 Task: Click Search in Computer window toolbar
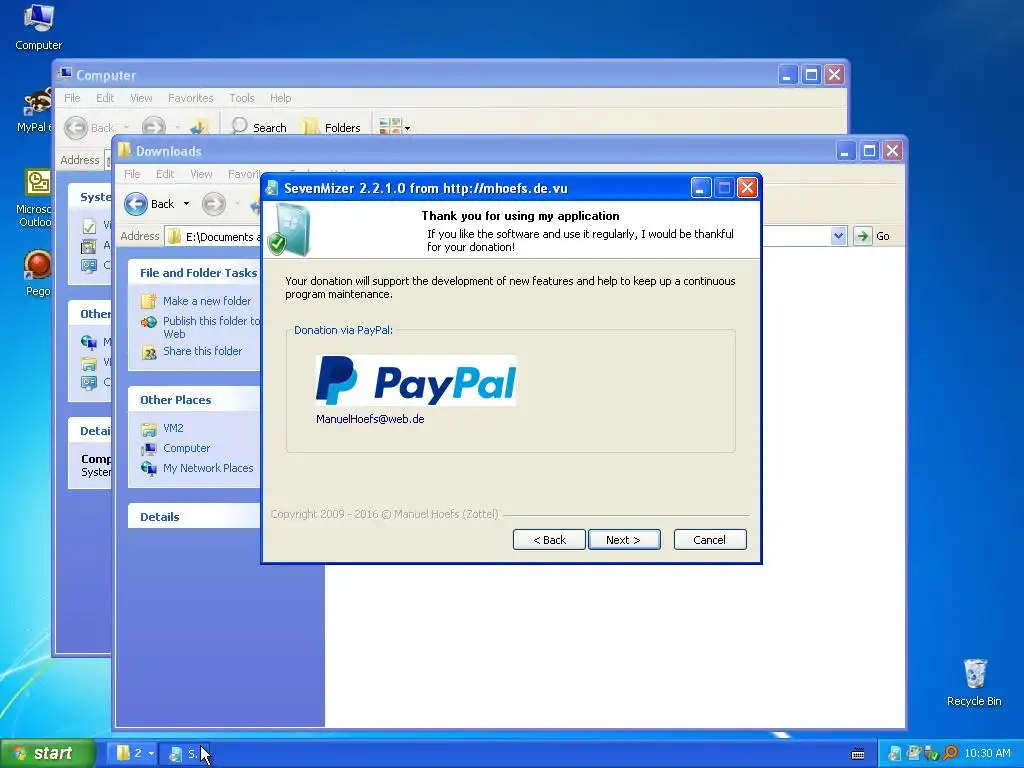click(x=259, y=127)
